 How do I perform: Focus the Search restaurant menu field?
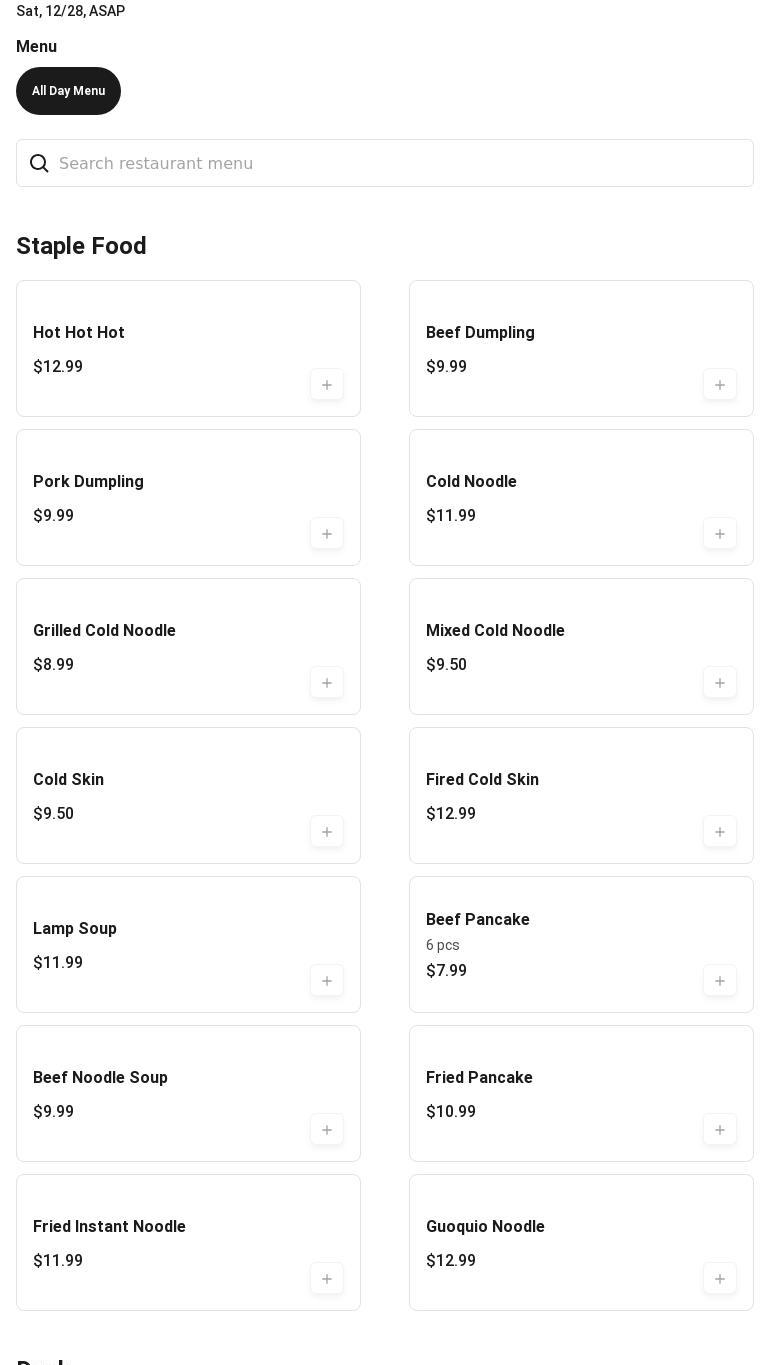coord(400,163)
